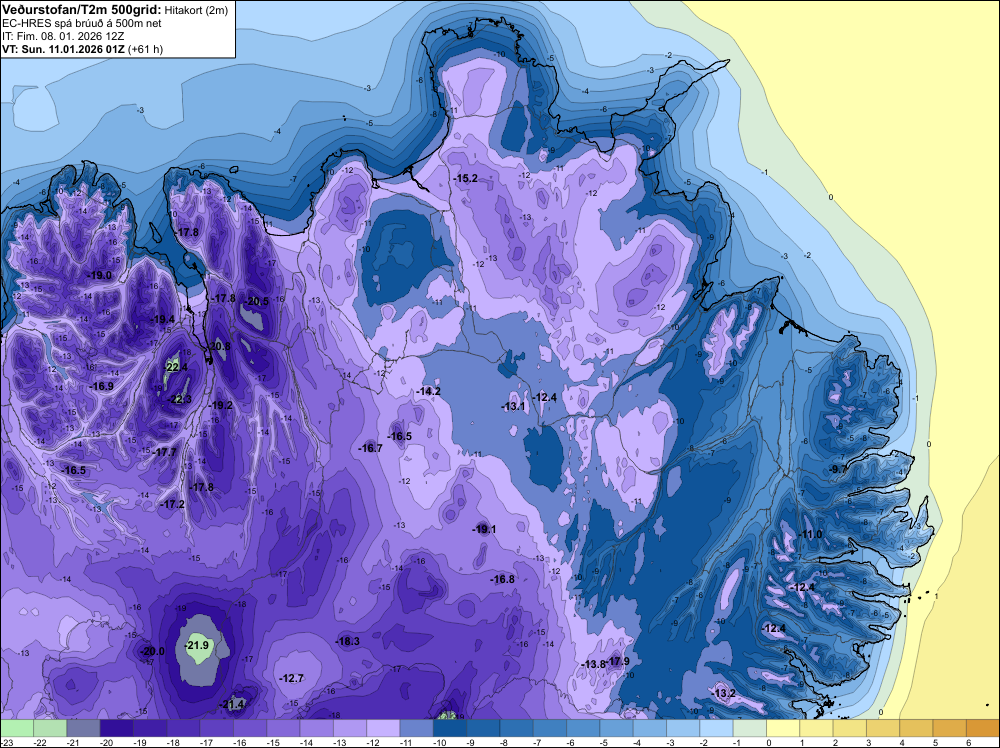Click the '-16.7' temperature value
Viewport: 1000px width, 748px height.
(371, 448)
